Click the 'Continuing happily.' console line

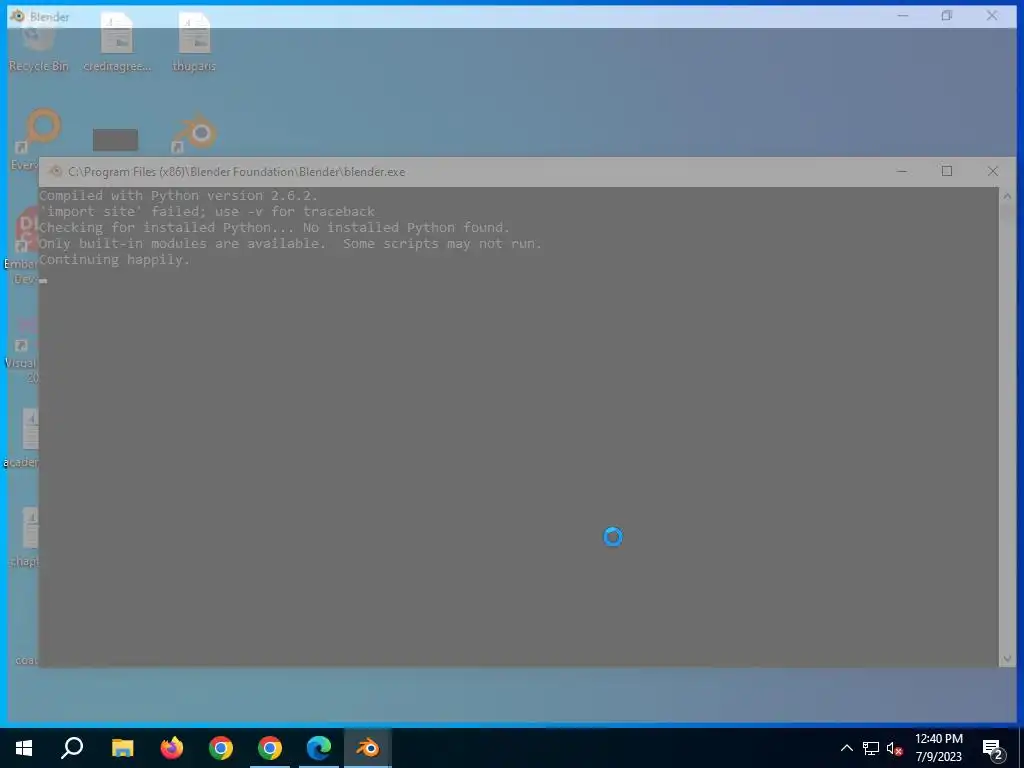114,259
